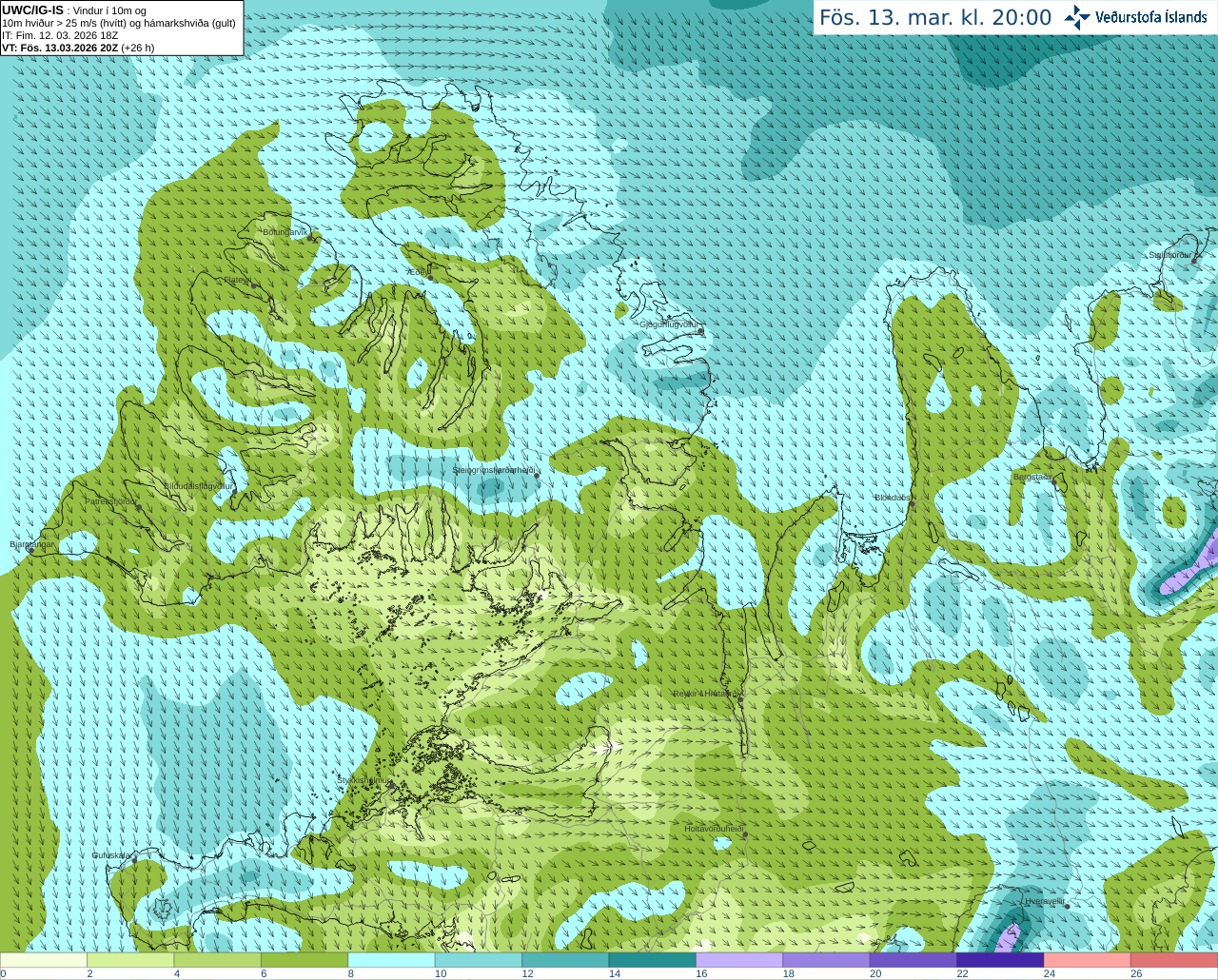
Task: Click the 'IT: Fim. 12. 03. 2026 18Z' line
Action: [x=60, y=35]
